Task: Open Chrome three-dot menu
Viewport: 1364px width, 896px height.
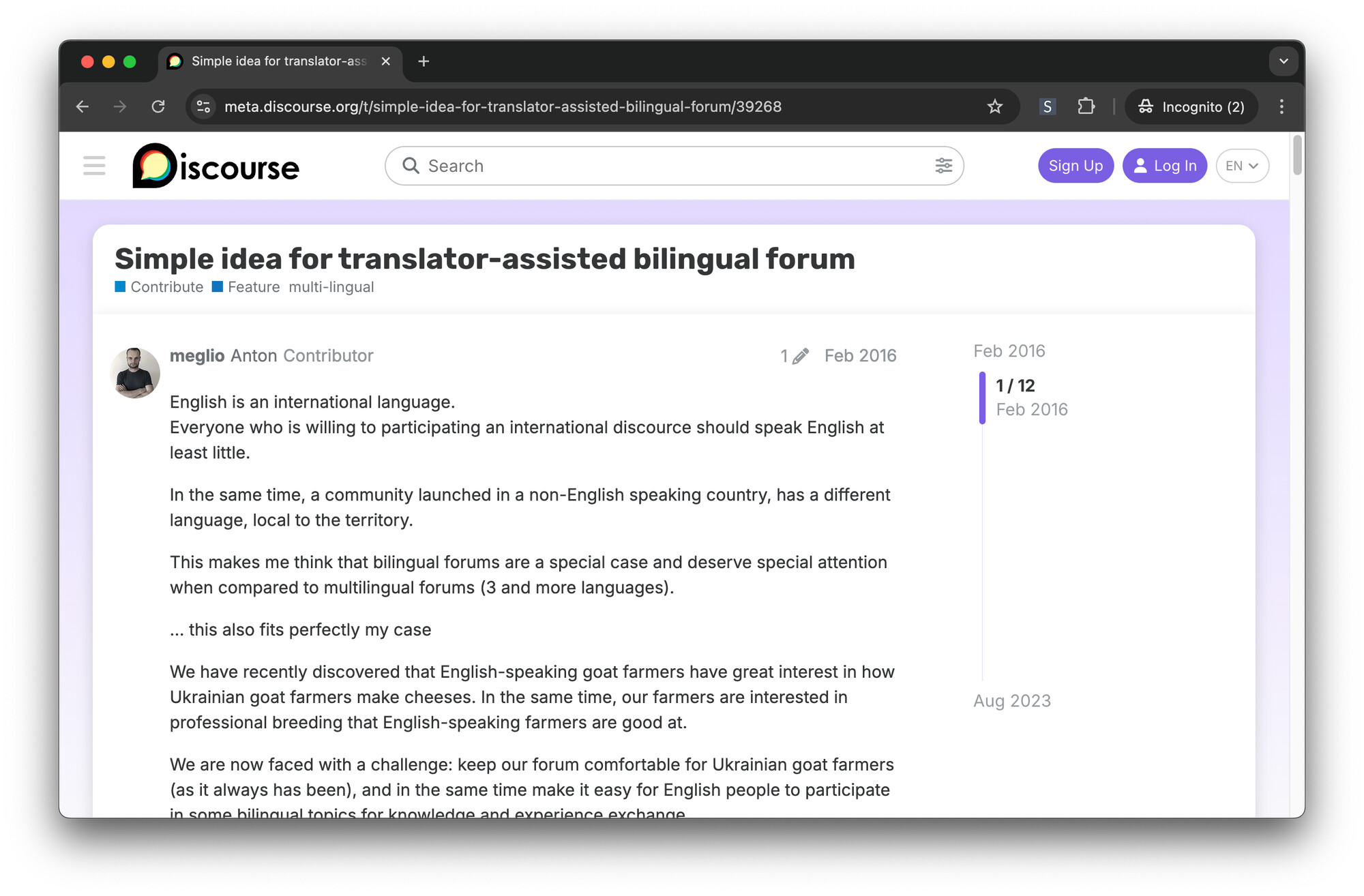Action: [x=1281, y=106]
